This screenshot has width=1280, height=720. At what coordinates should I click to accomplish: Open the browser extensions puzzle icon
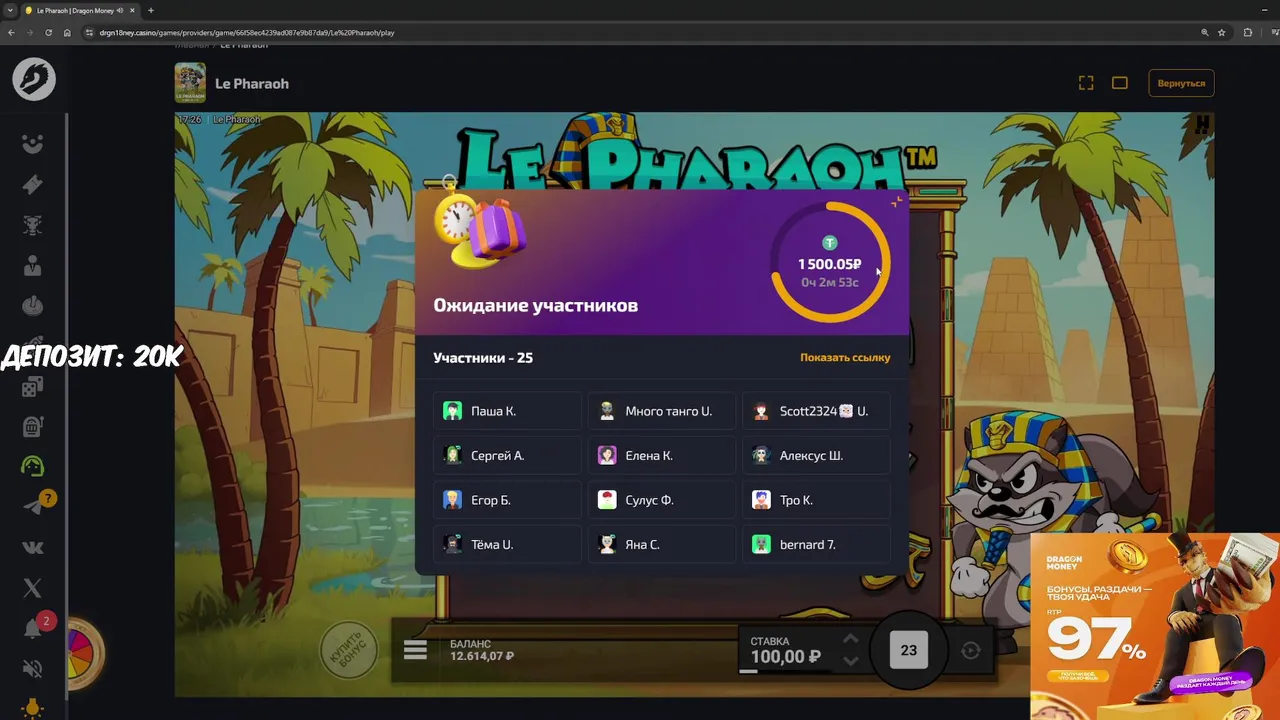1247,32
